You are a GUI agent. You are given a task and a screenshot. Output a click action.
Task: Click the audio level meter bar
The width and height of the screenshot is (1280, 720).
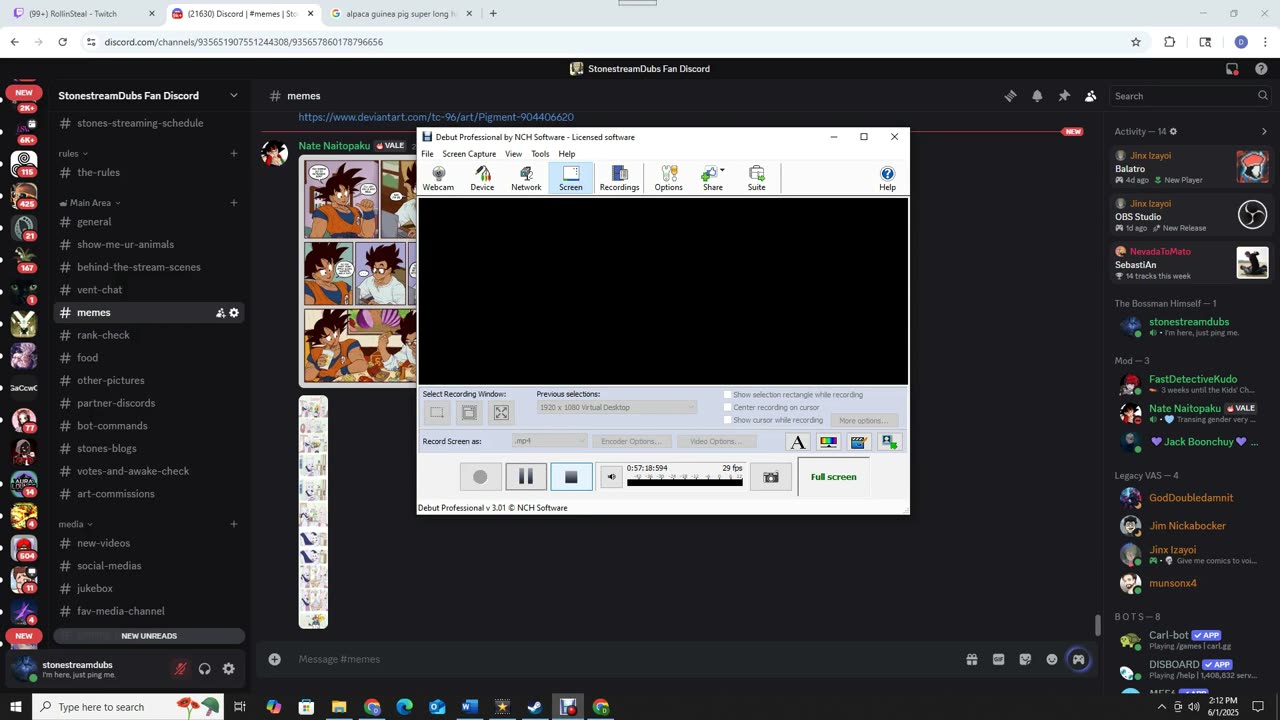tap(684, 481)
